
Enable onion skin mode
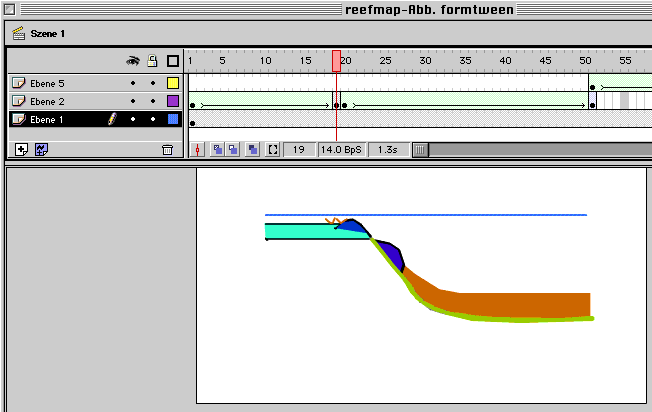[x=217, y=150]
